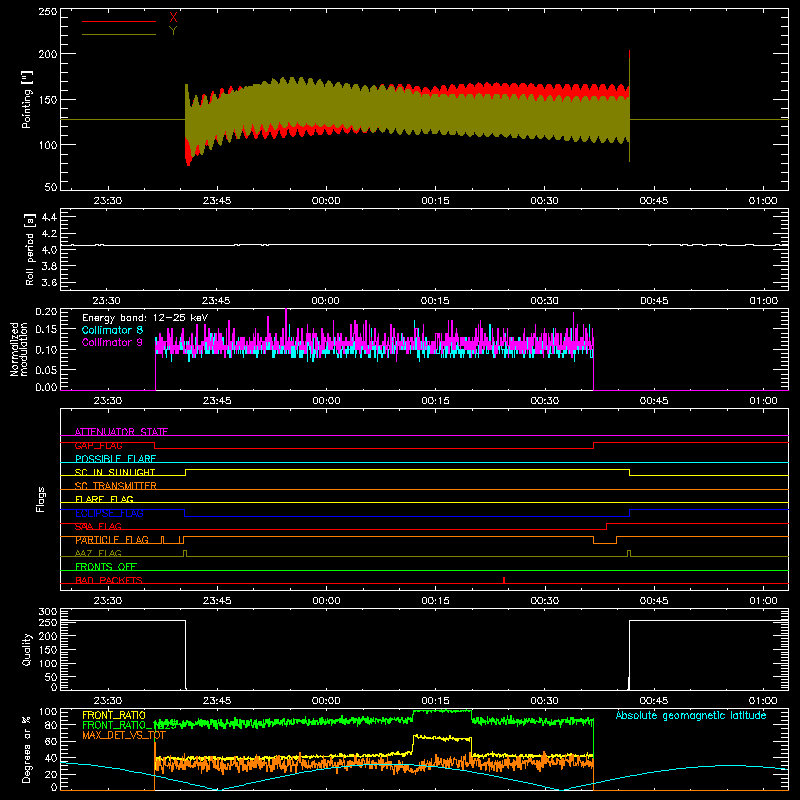Image resolution: width=800 pixels, height=800 pixels.
Task: Click the 3.6 tick on Roll period axis
Action: click(x=49, y=282)
